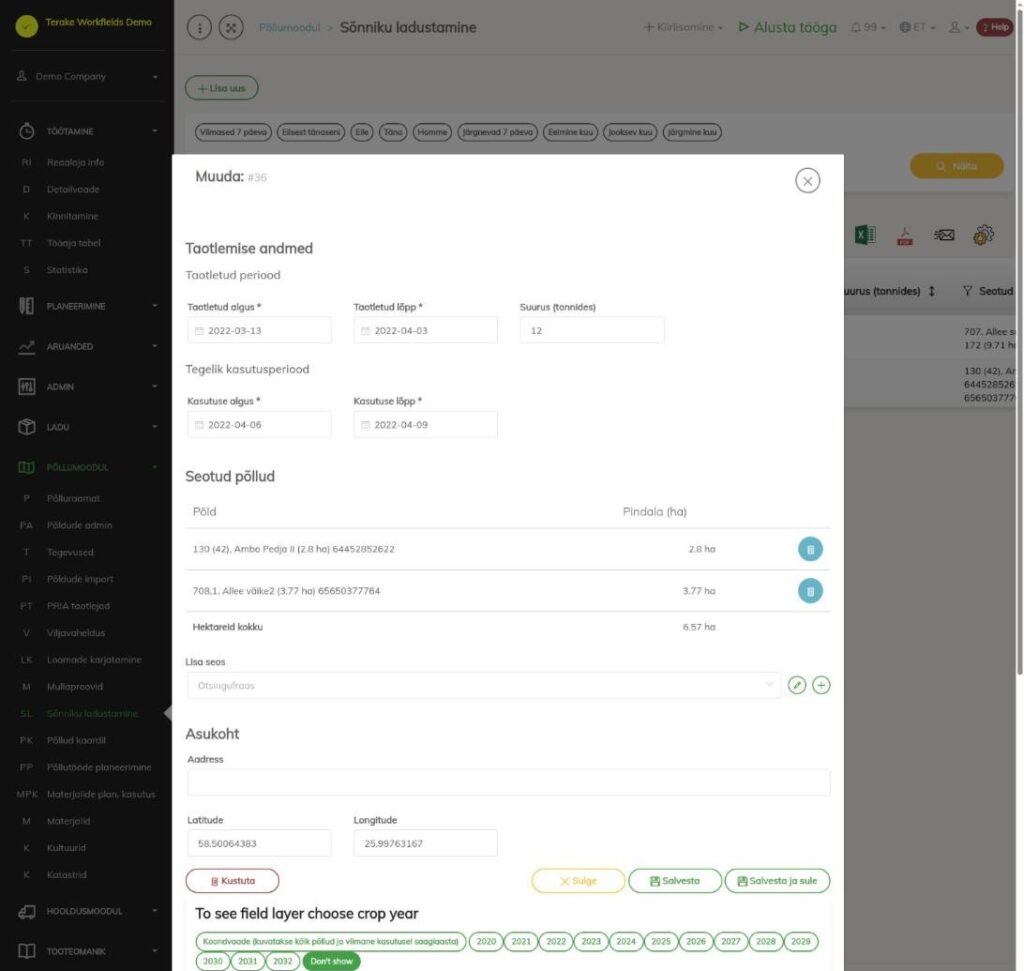Open notifications bell showing 99
Image resolution: width=1024 pixels, height=971 pixels.
click(x=868, y=27)
